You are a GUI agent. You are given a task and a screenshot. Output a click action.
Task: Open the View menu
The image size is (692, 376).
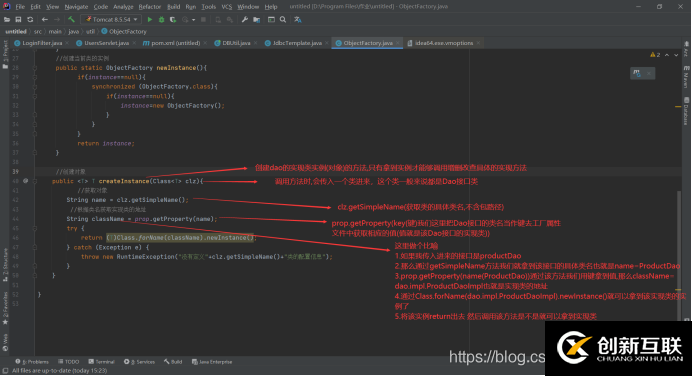(x=53, y=7)
